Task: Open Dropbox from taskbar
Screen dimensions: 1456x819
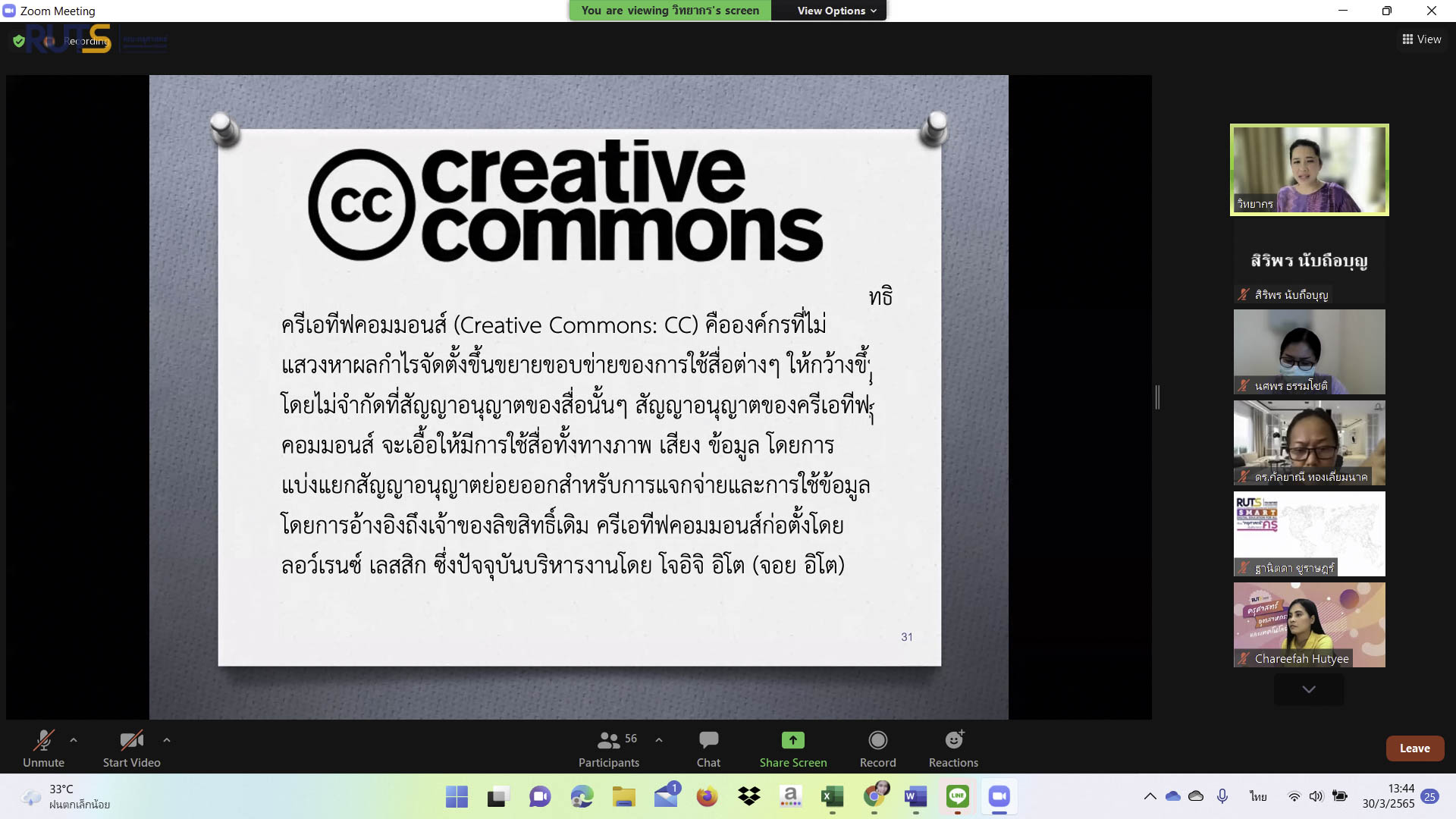Action: click(748, 797)
